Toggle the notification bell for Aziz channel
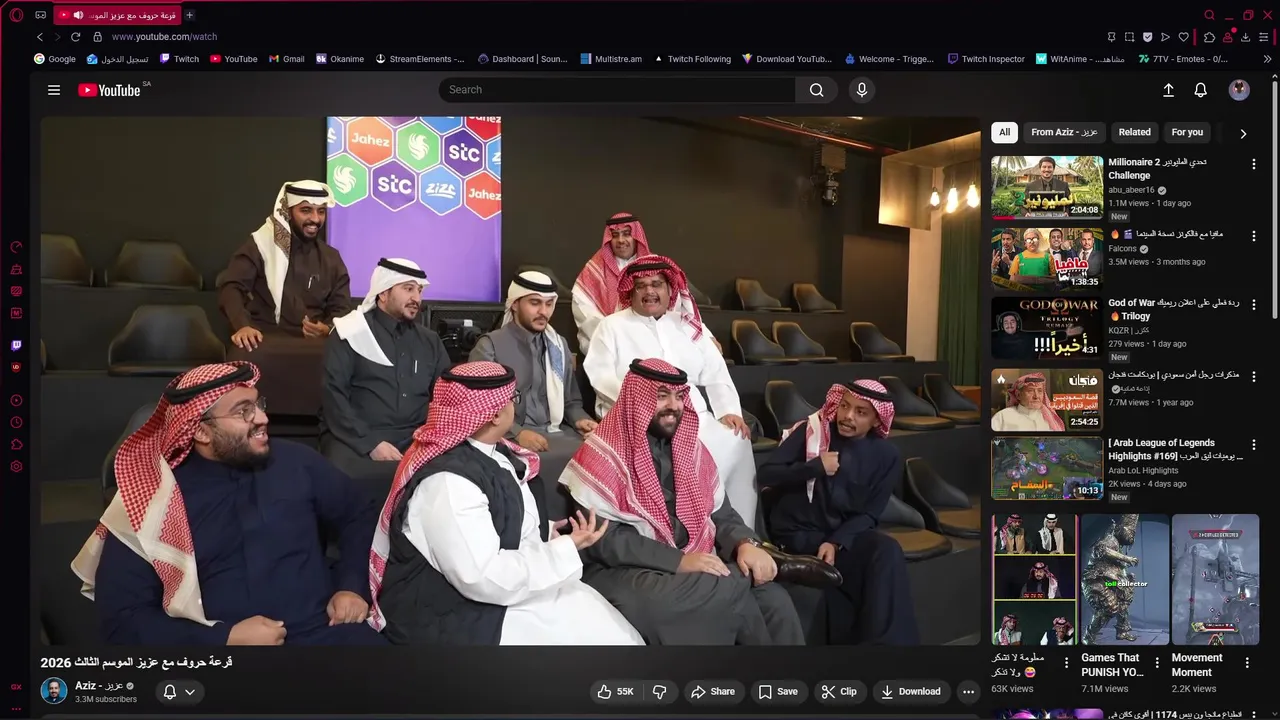This screenshot has height=720, width=1280. click(x=179, y=692)
